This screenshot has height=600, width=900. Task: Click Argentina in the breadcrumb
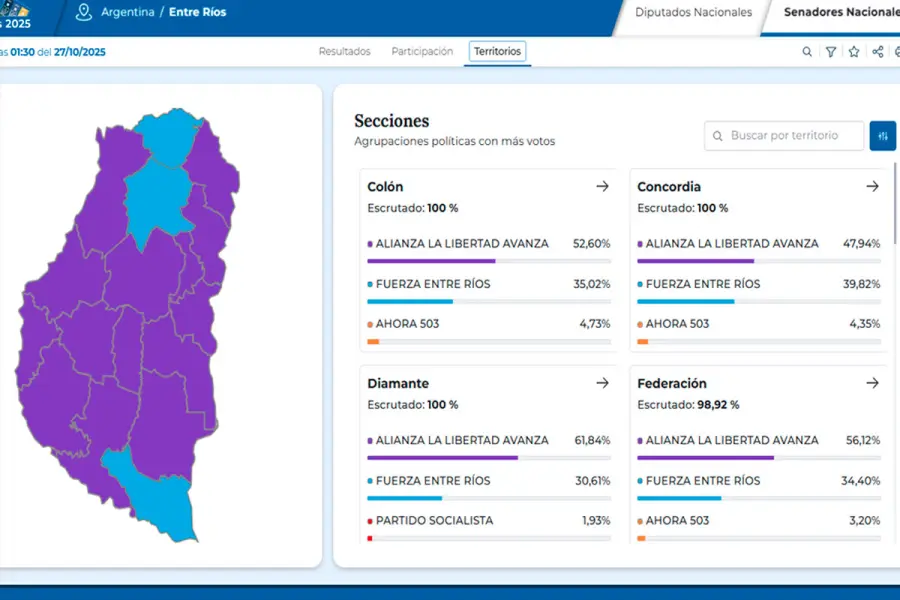pyautogui.click(x=128, y=13)
